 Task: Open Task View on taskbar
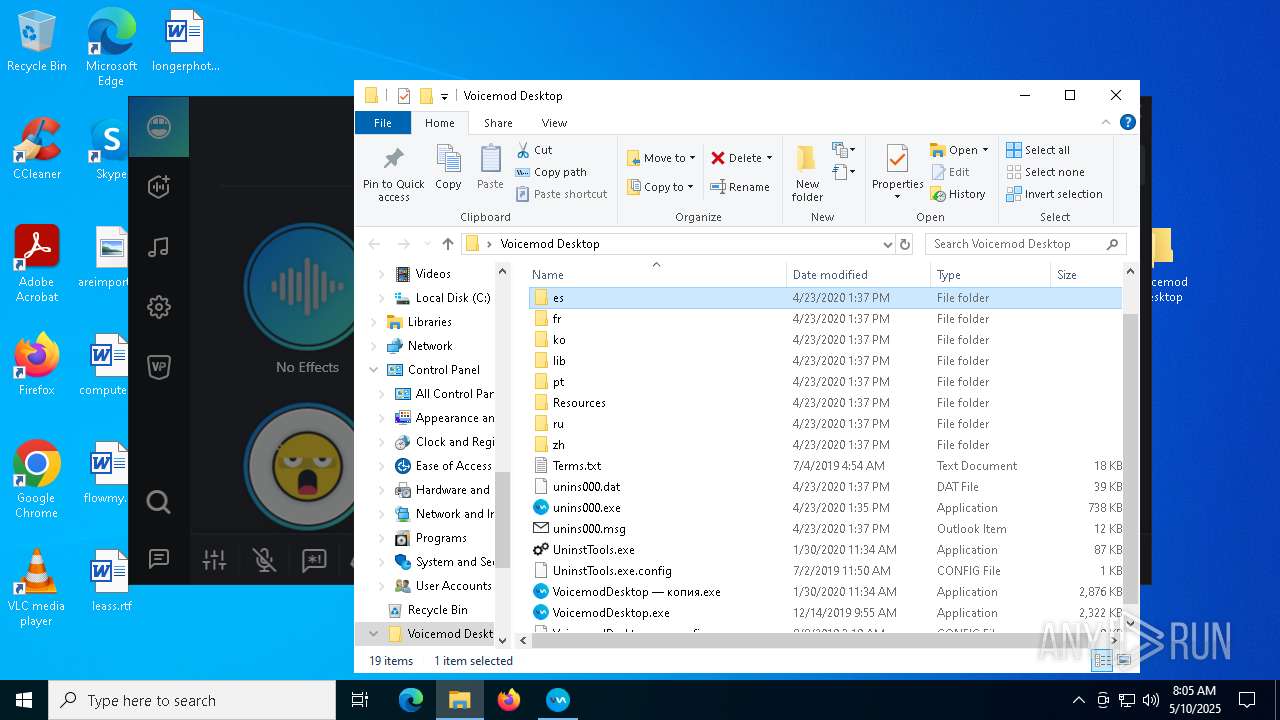click(361, 700)
